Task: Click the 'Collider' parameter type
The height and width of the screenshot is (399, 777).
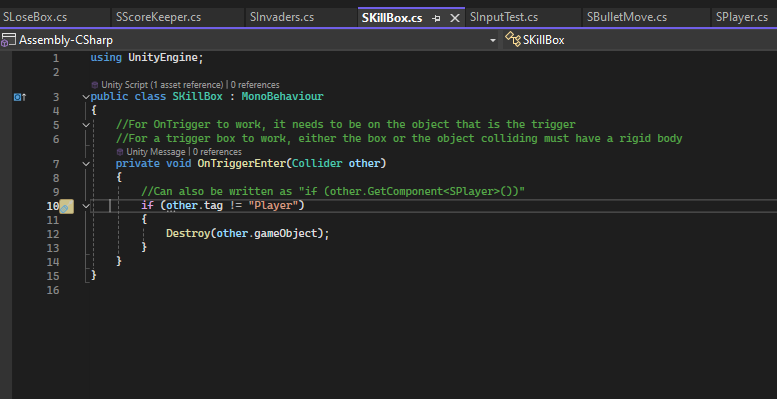Action: [317, 163]
